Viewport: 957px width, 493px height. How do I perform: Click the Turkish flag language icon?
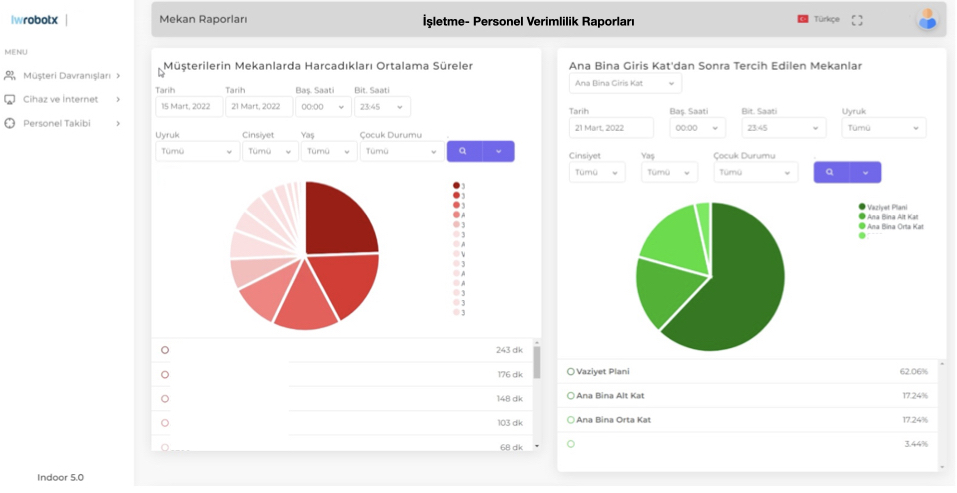pos(803,19)
